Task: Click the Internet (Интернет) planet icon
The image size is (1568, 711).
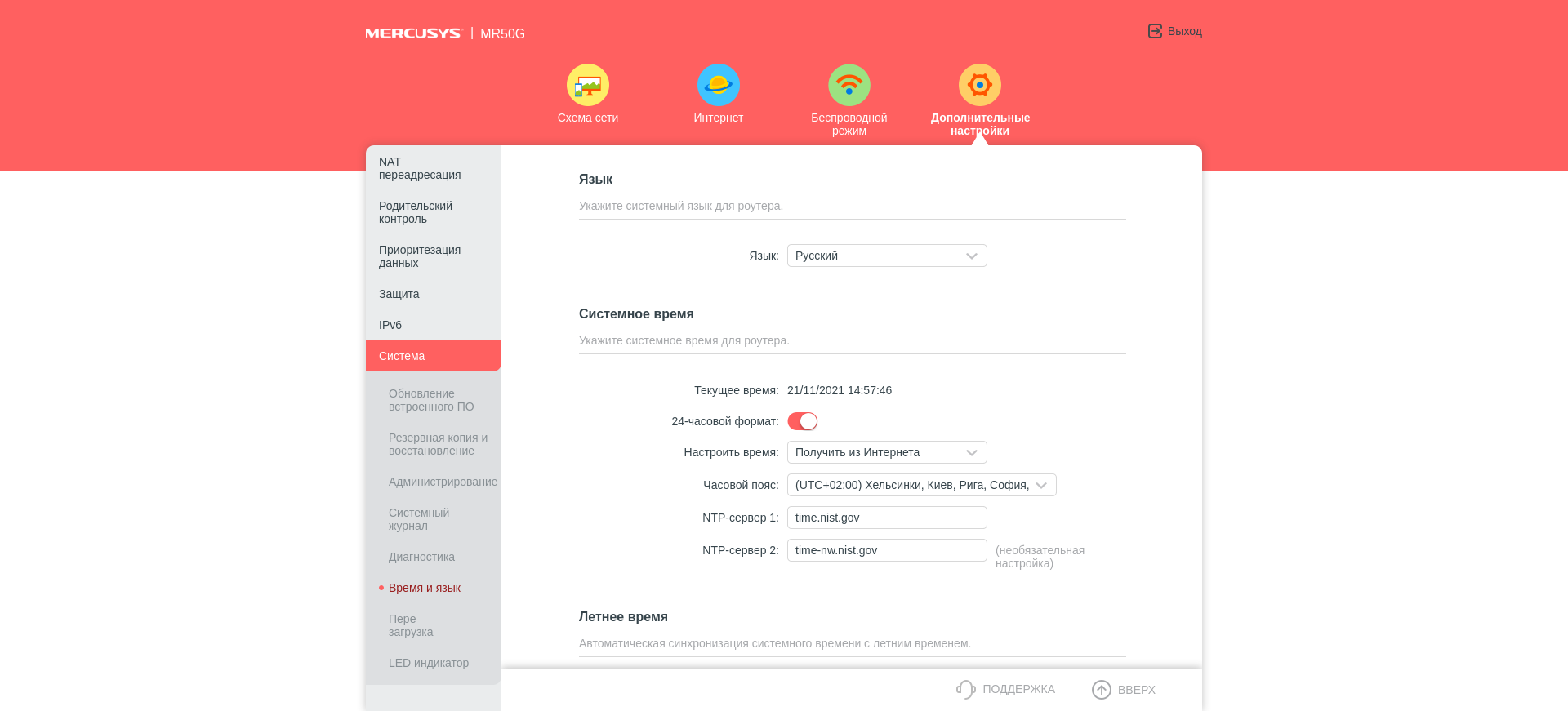Action: coord(718,85)
